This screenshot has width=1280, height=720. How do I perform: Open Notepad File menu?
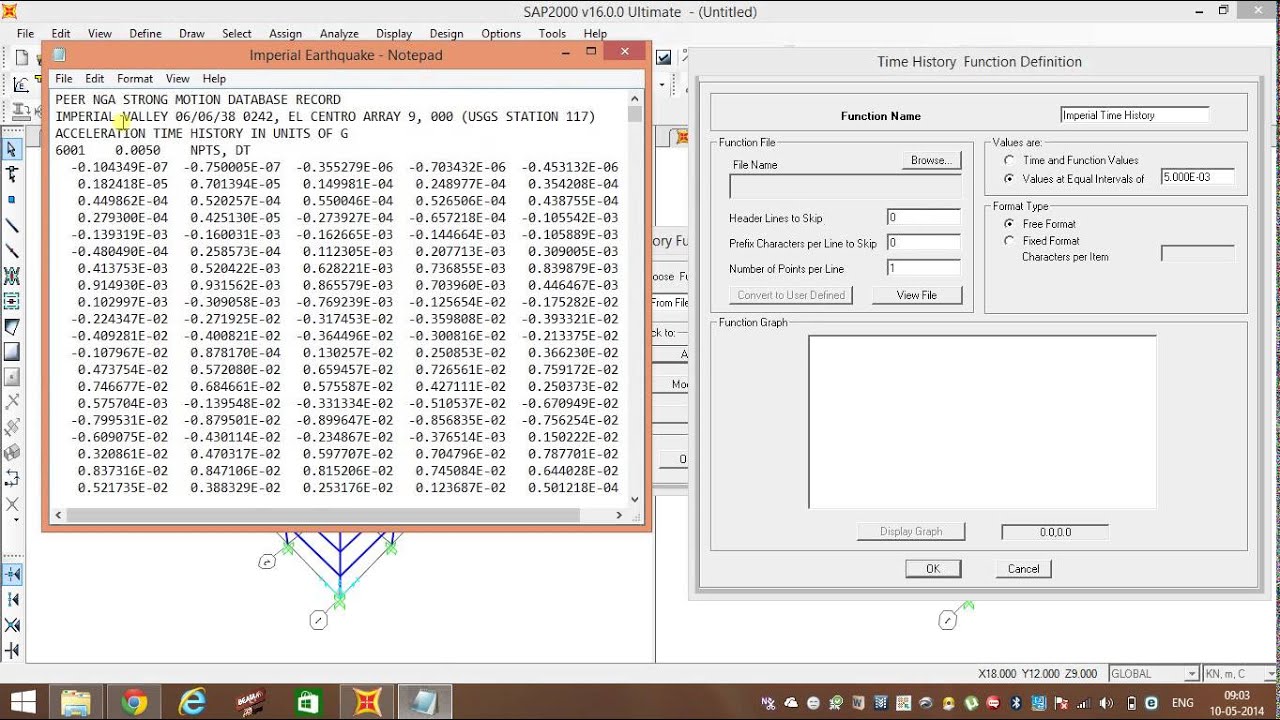63,78
